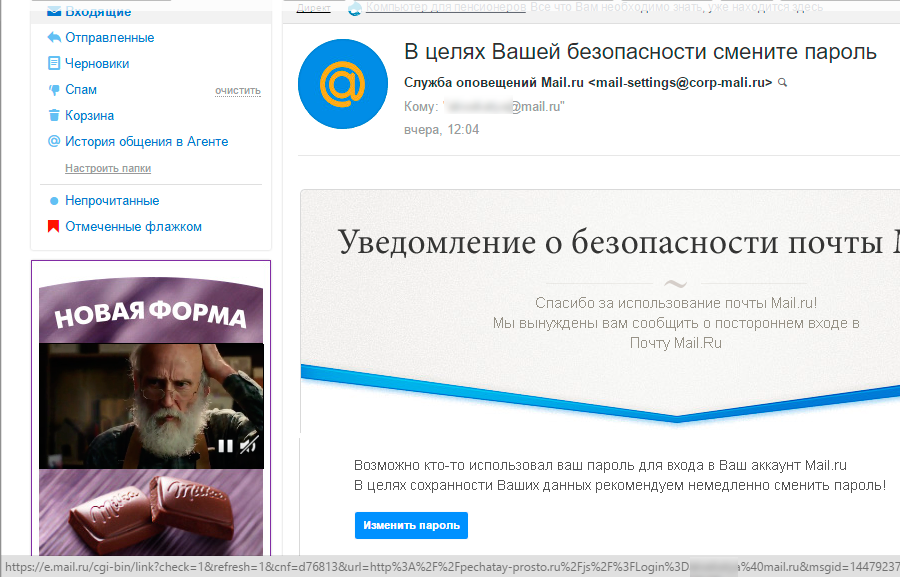
Task: Click the Agent @ history icon
Action: [x=54, y=141]
